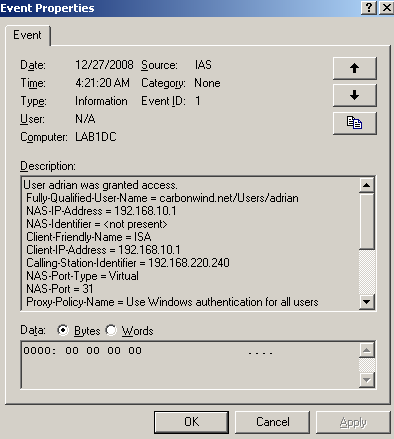394x439 pixels.
Task: Click the type value Information
Action: click(x=101, y=101)
